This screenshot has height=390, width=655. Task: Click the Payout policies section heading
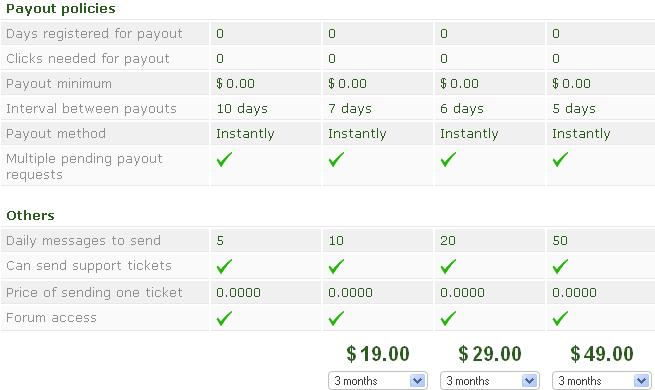click(x=61, y=9)
